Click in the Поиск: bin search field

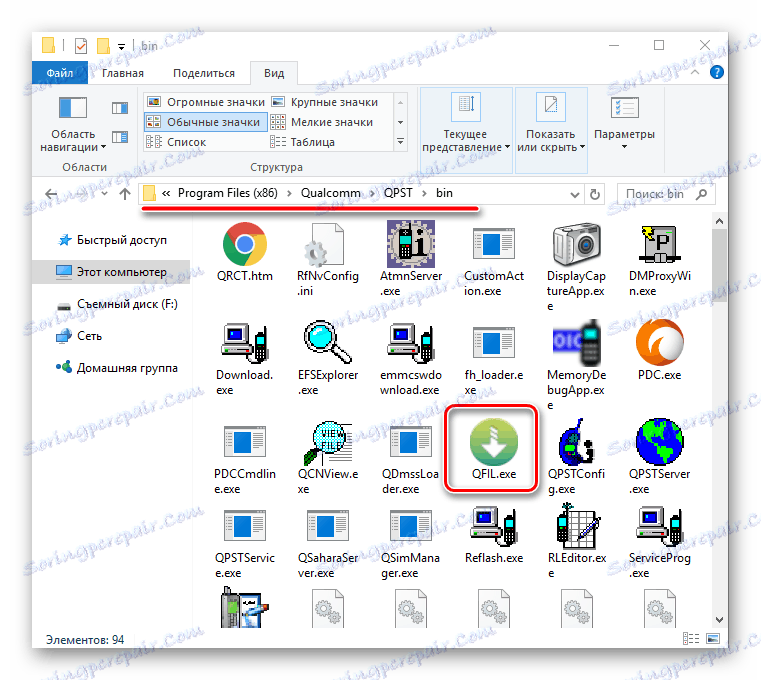[x=665, y=194]
